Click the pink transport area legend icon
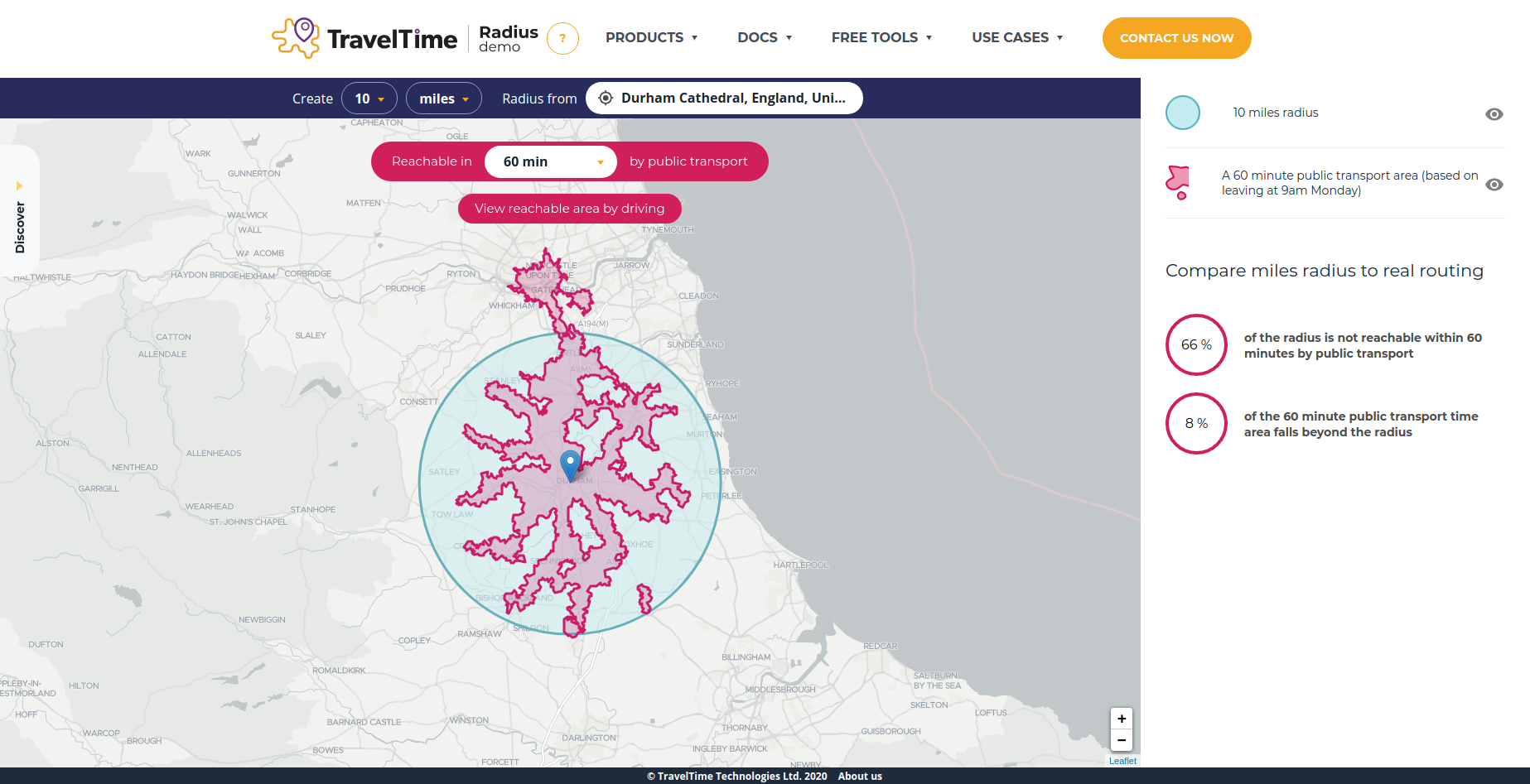This screenshot has height=784, width=1530. click(1177, 181)
